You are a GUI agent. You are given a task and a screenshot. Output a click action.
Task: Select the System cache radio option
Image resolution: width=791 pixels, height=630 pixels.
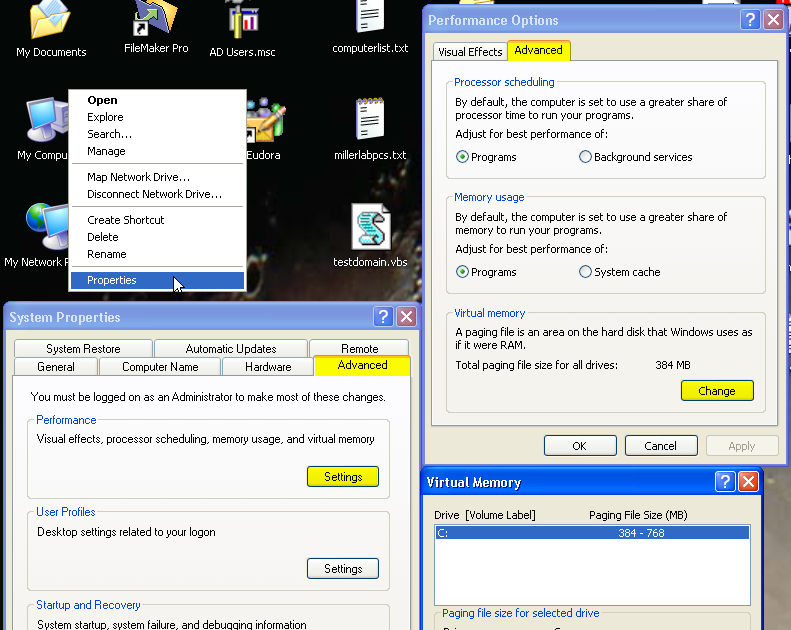[619, 272]
